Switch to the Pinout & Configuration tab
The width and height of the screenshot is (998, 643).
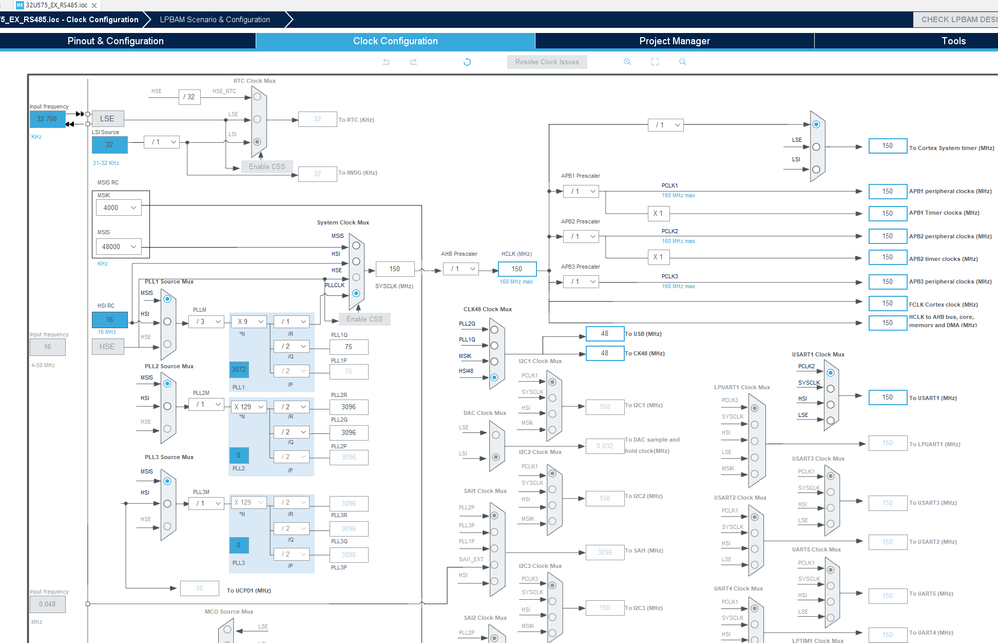[116, 41]
